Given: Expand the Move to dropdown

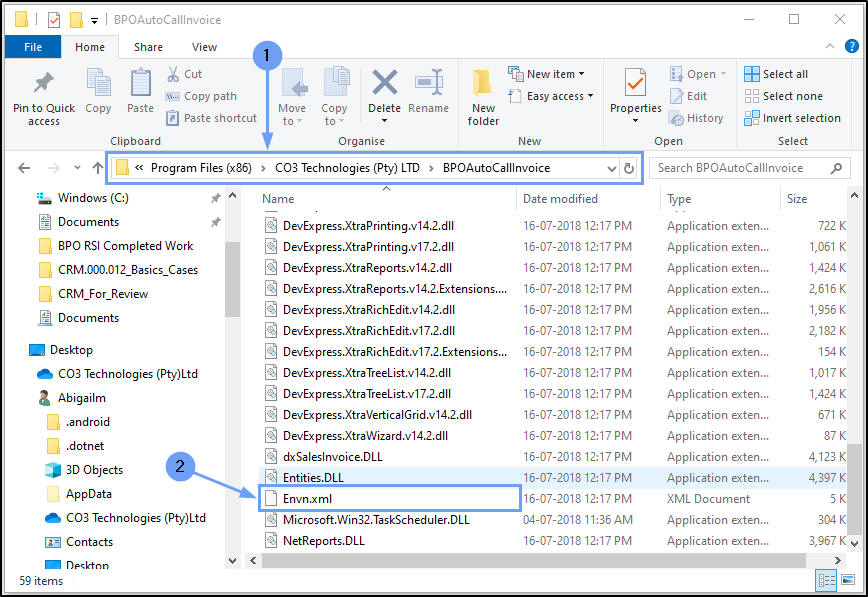Looking at the screenshot, I should [292, 115].
